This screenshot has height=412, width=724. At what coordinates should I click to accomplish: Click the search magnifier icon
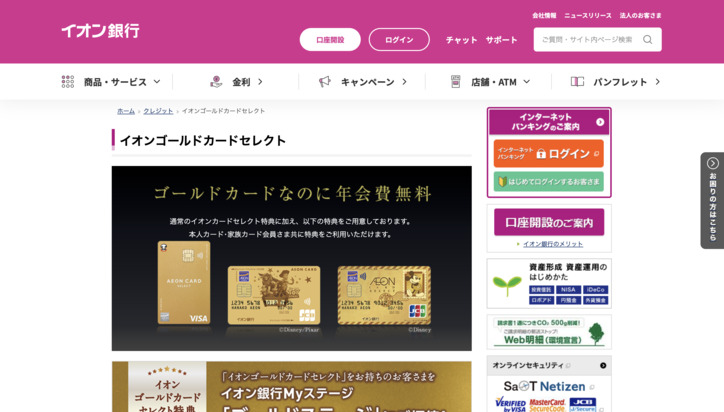(647, 40)
